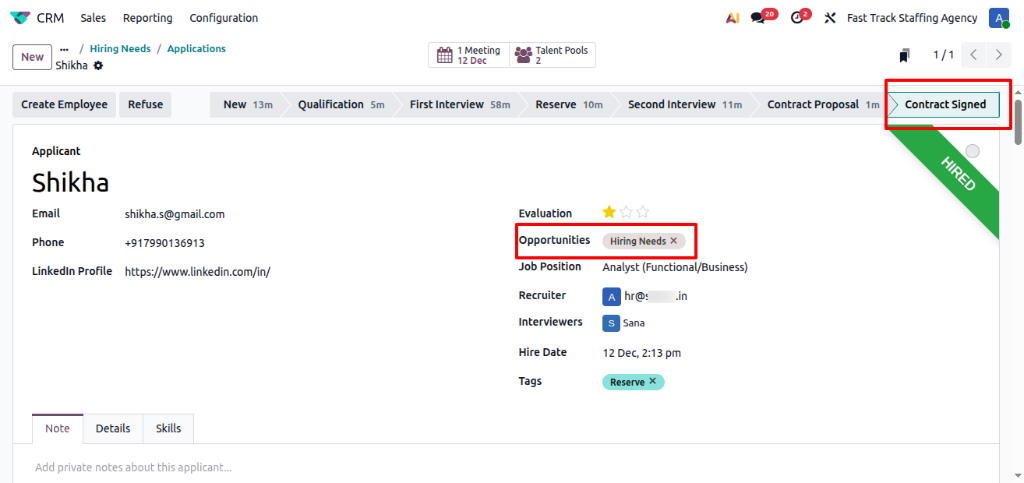
Task: Go to next record arrow
Action: (x=998, y=55)
